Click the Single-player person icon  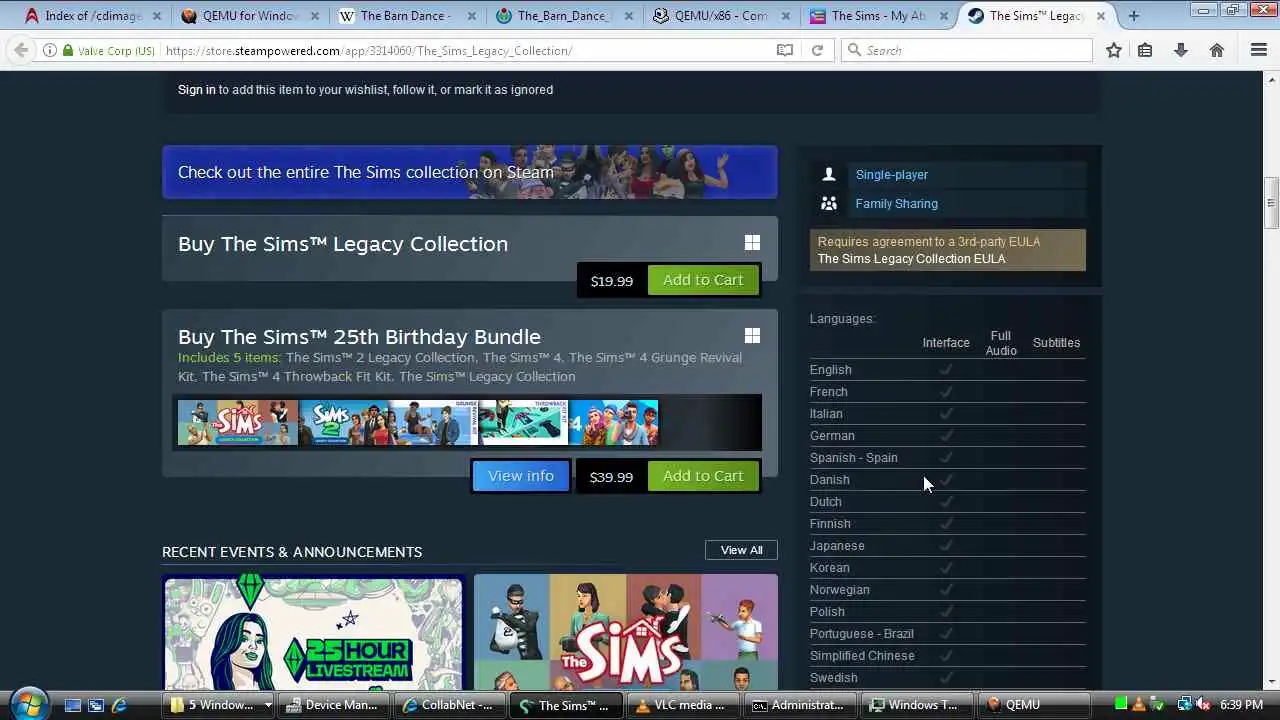(828, 174)
